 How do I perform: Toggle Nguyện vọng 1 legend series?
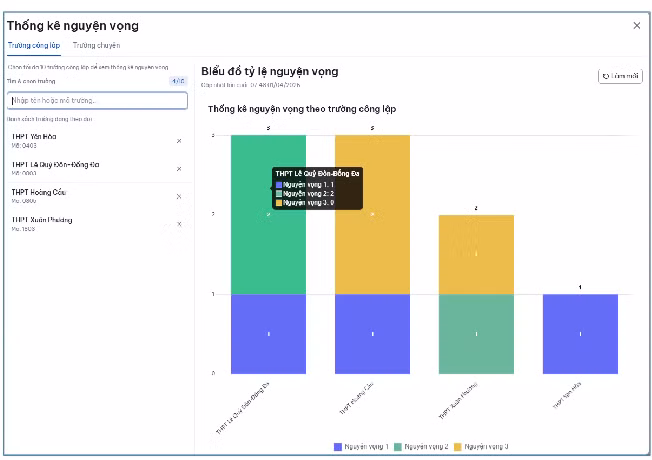tap(361, 446)
